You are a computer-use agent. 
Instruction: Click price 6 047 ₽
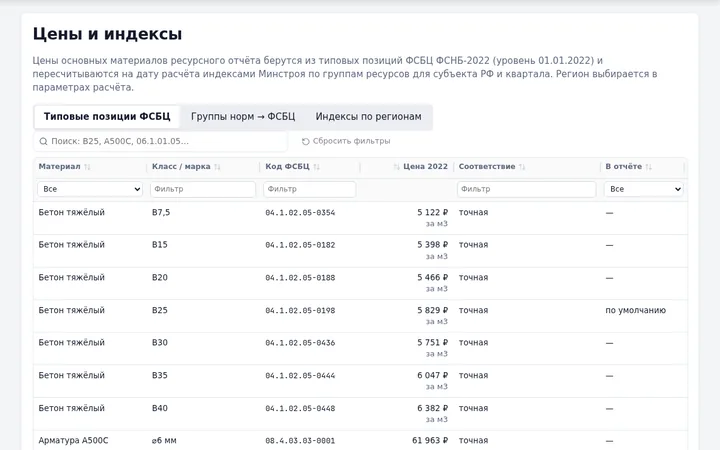(433, 376)
